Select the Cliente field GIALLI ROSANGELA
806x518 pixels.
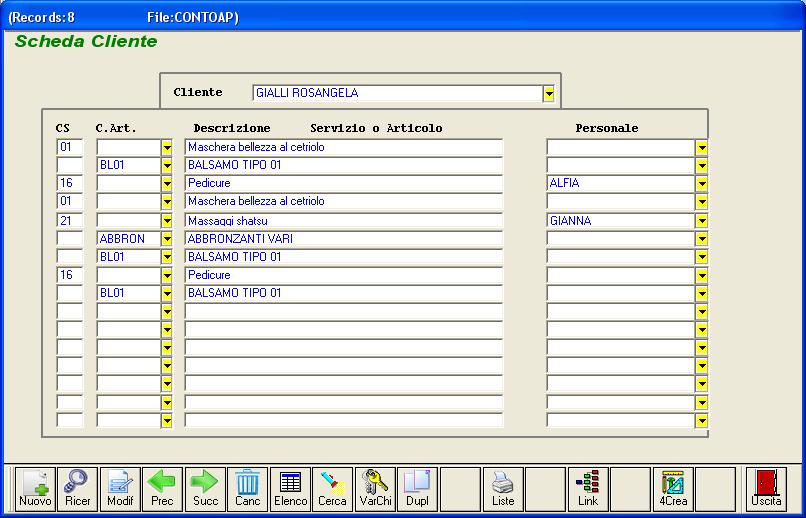[x=398, y=94]
